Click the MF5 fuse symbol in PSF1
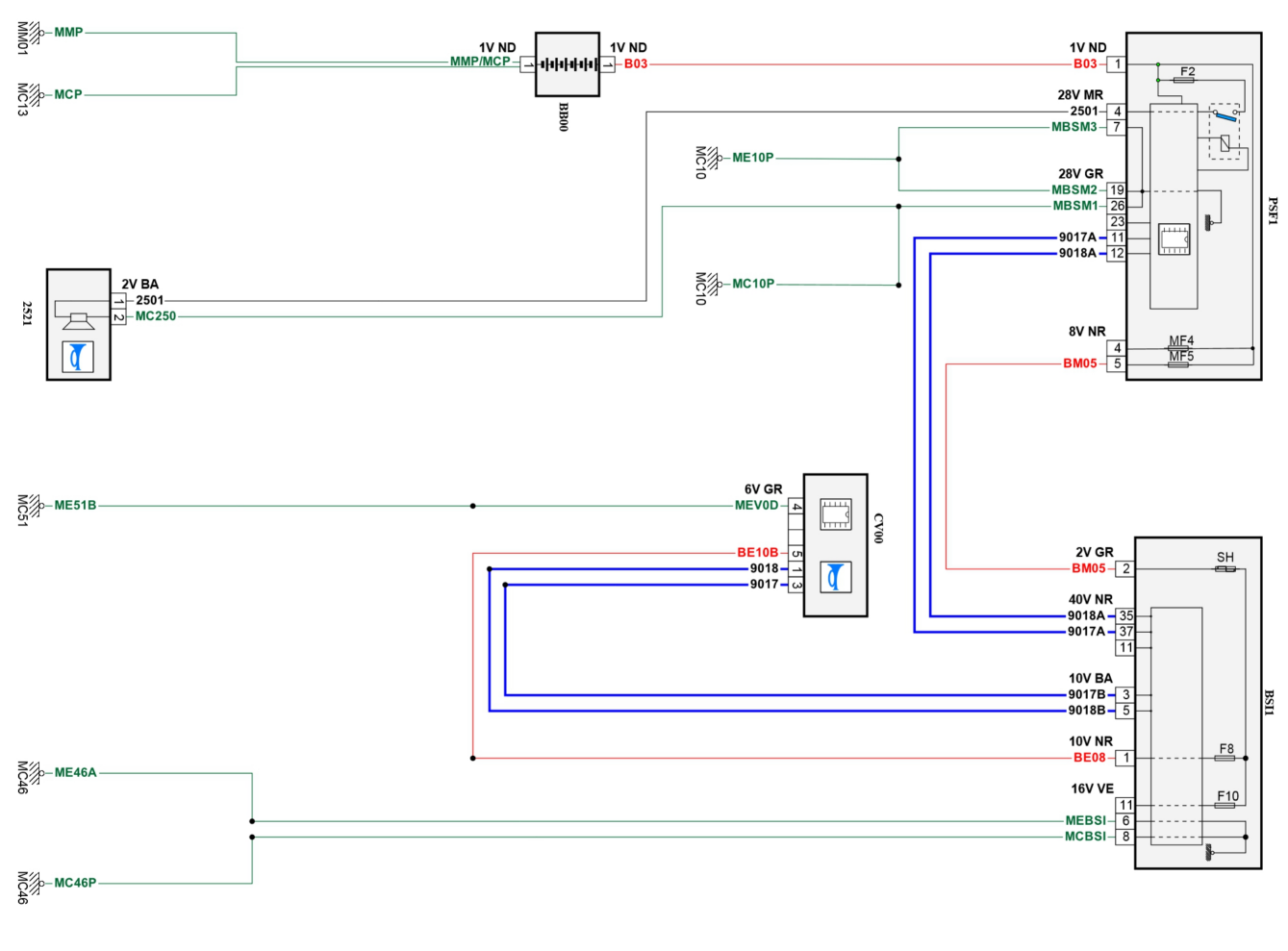The height and width of the screenshot is (951, 1288). (1178, 364)
